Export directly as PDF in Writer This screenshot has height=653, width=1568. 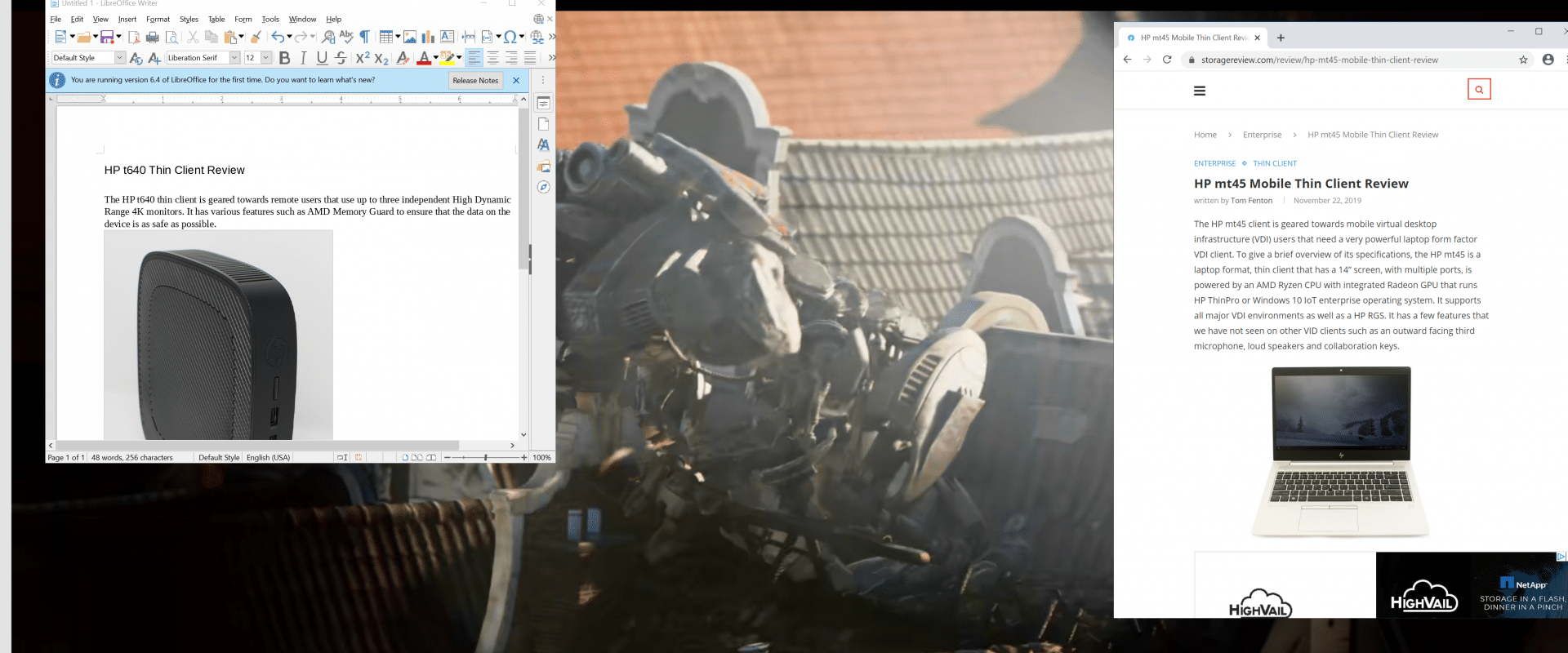134,37
